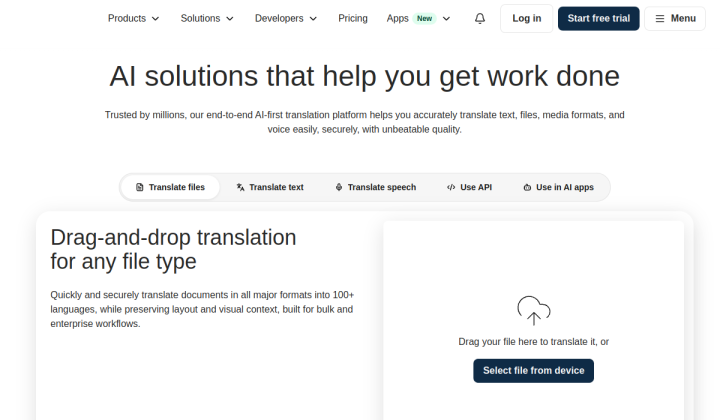Viewport: 720px width, 420px height.
Task: Click the Log in button
Action: coord(527,18)
